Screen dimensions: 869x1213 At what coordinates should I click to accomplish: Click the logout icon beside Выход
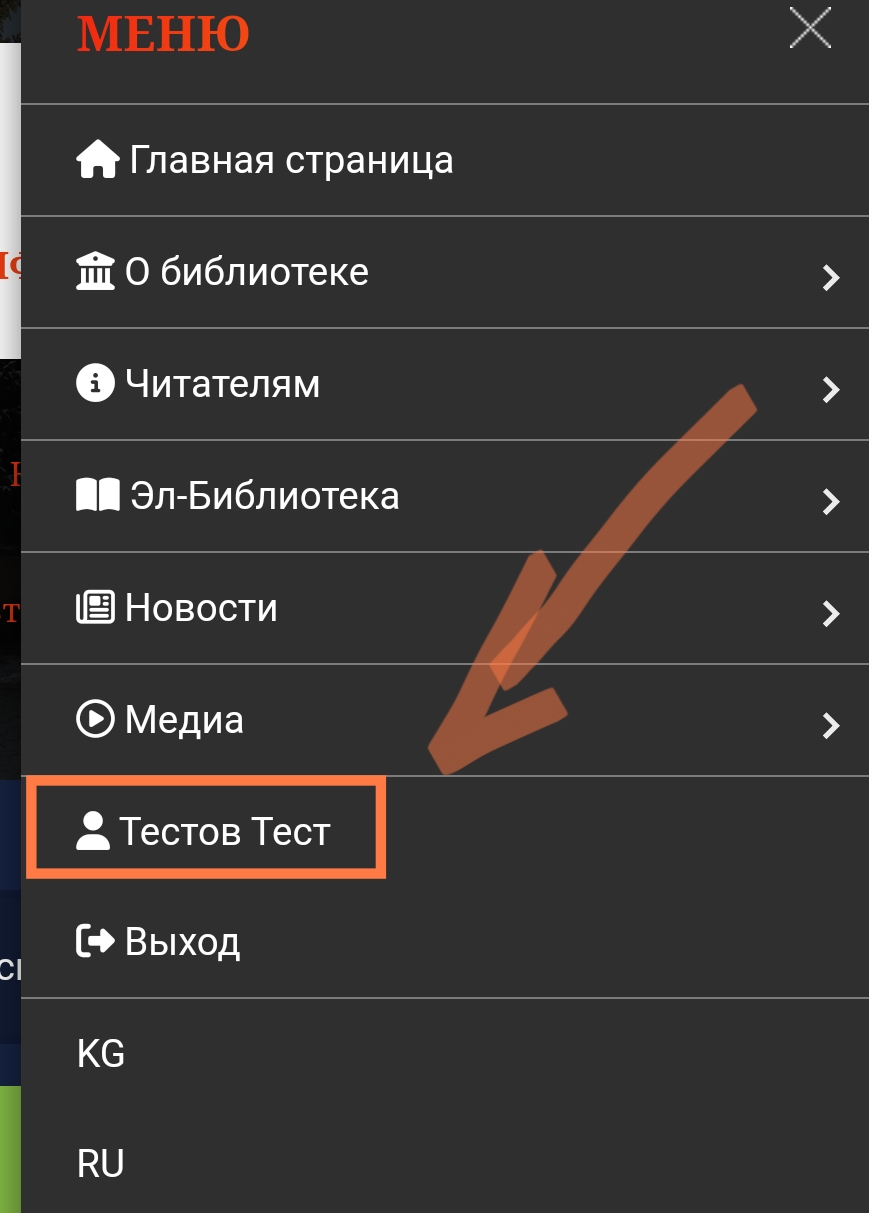point(96,942)
